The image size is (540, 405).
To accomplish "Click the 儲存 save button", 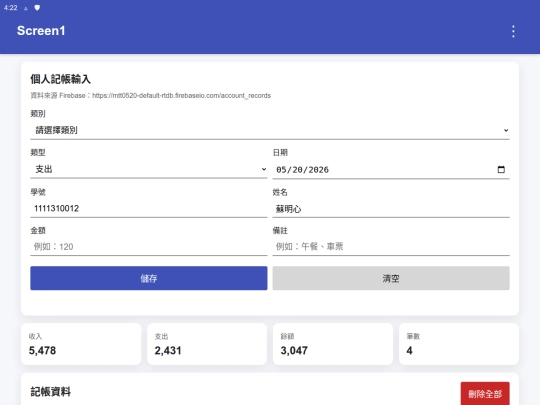I will [148, 278].
